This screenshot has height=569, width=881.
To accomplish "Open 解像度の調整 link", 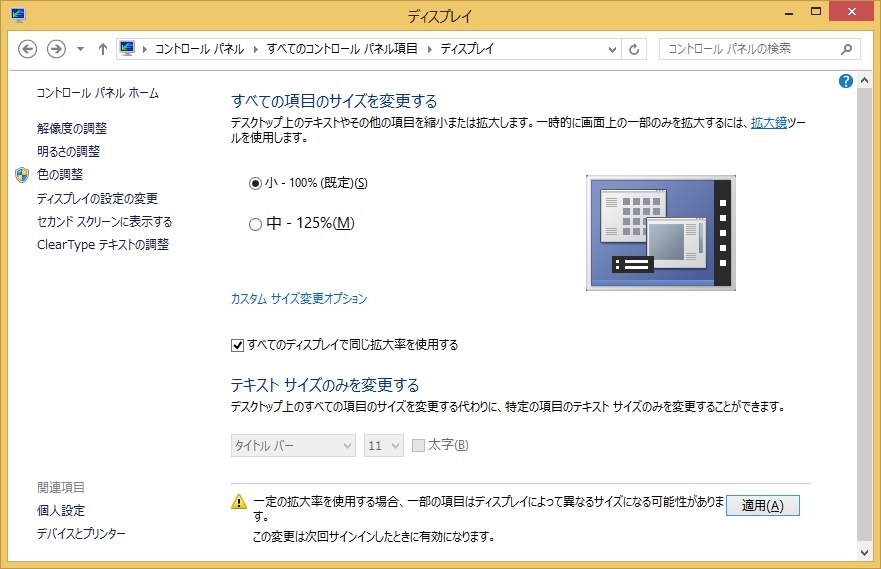I will click(72, 128).
